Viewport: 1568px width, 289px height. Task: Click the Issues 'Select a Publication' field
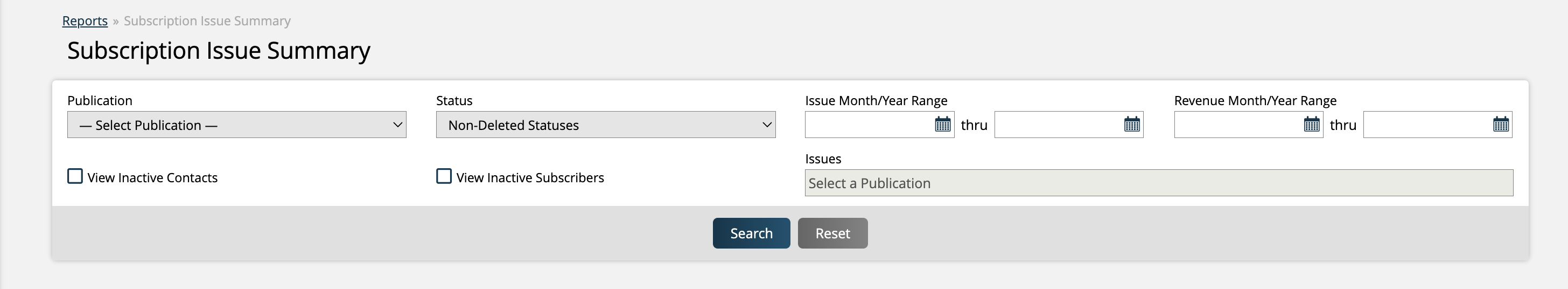point(1158,183)
